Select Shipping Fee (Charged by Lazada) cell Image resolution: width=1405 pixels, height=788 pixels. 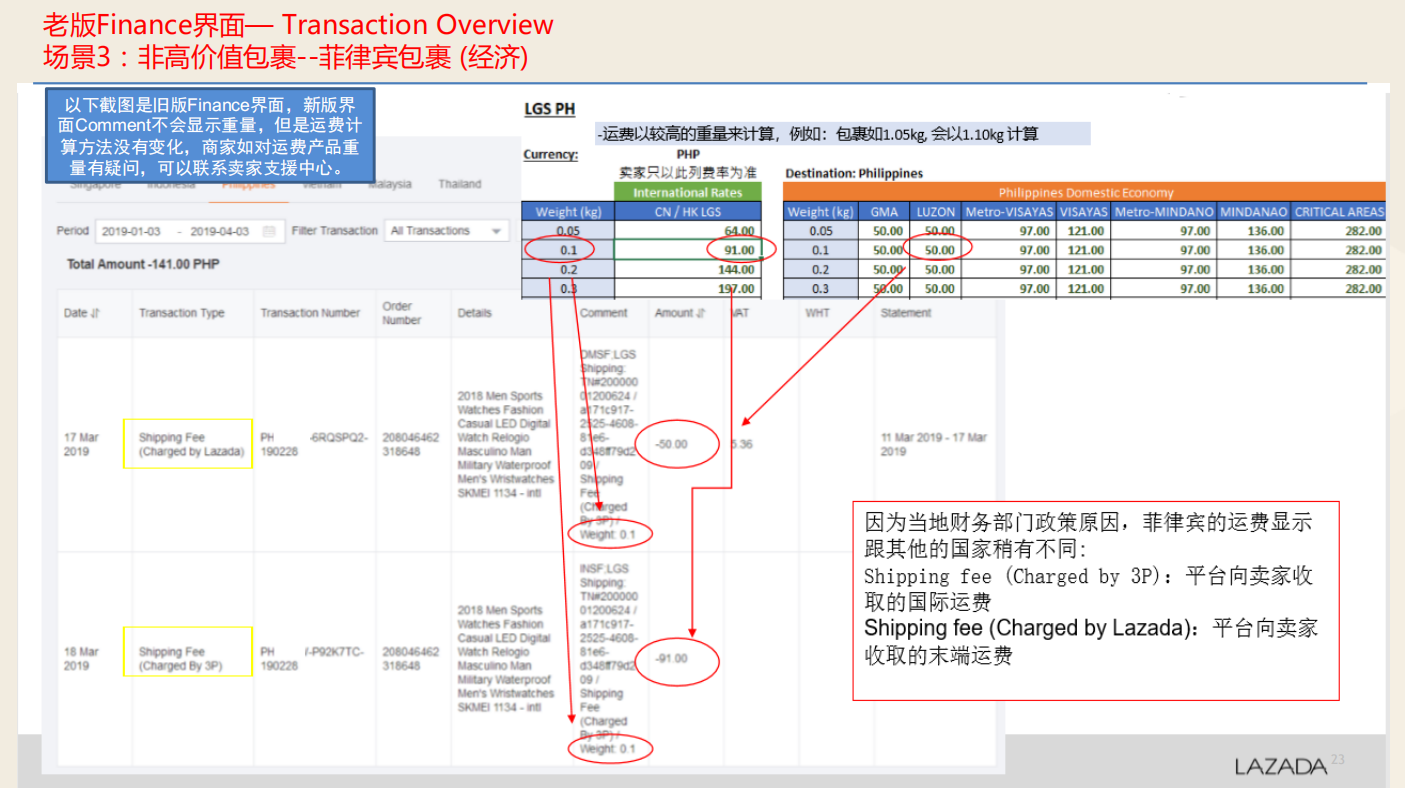pos(188,445)
